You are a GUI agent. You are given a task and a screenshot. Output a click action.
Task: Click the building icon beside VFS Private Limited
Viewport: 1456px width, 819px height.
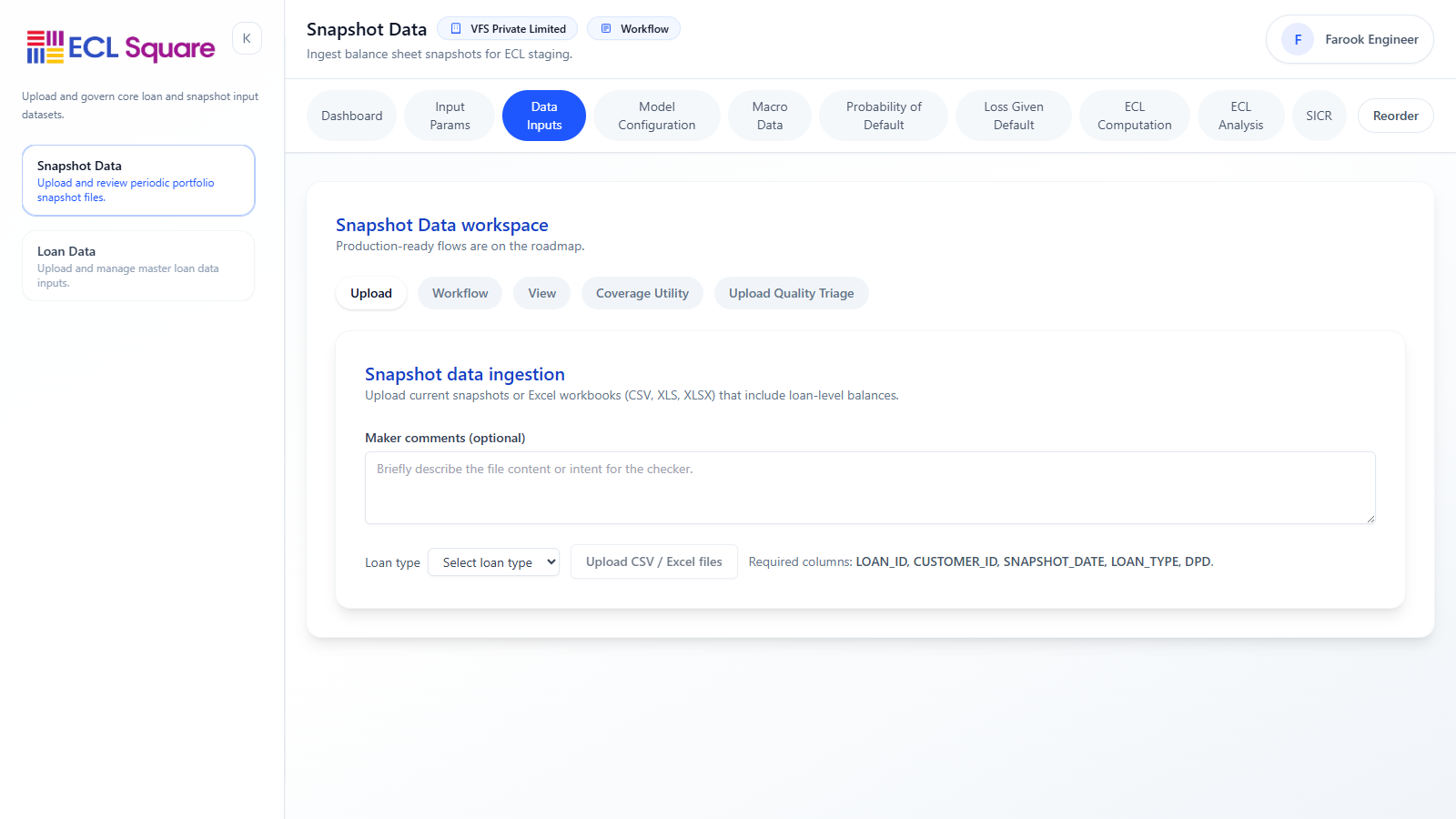pyautogui.click(x=456, y=28)
